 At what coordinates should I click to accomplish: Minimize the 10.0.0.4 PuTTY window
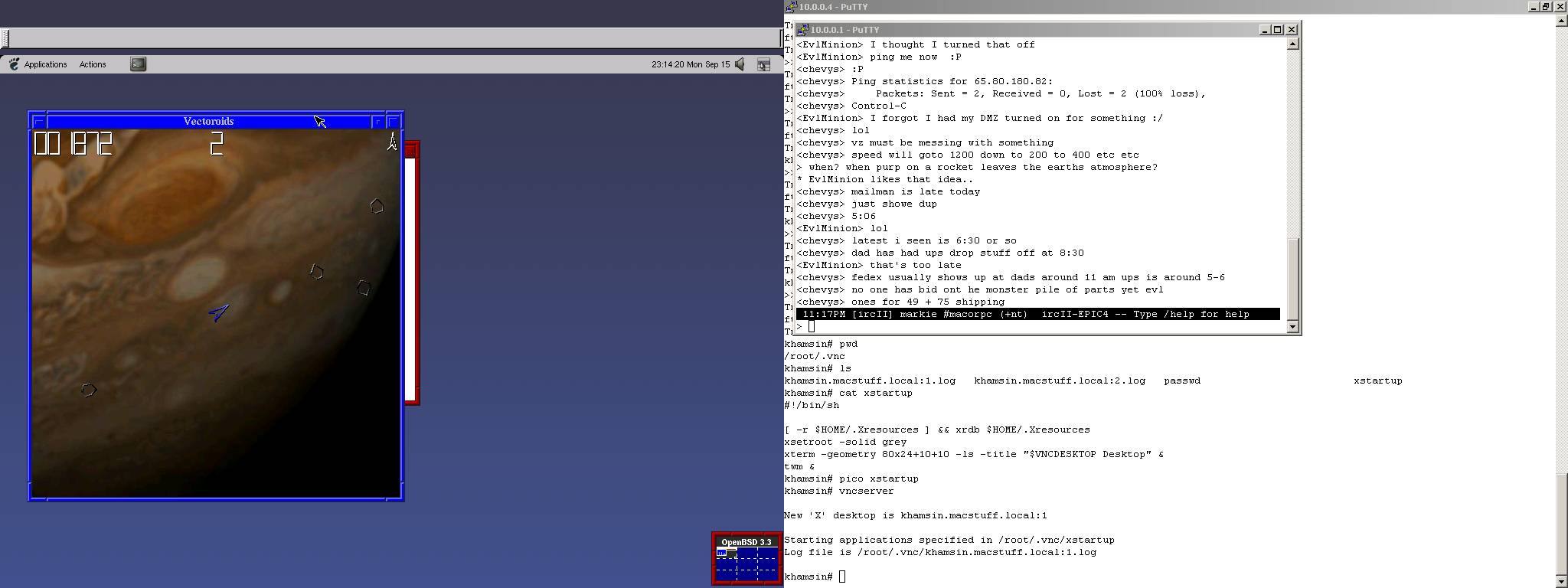click(1533, 7)
